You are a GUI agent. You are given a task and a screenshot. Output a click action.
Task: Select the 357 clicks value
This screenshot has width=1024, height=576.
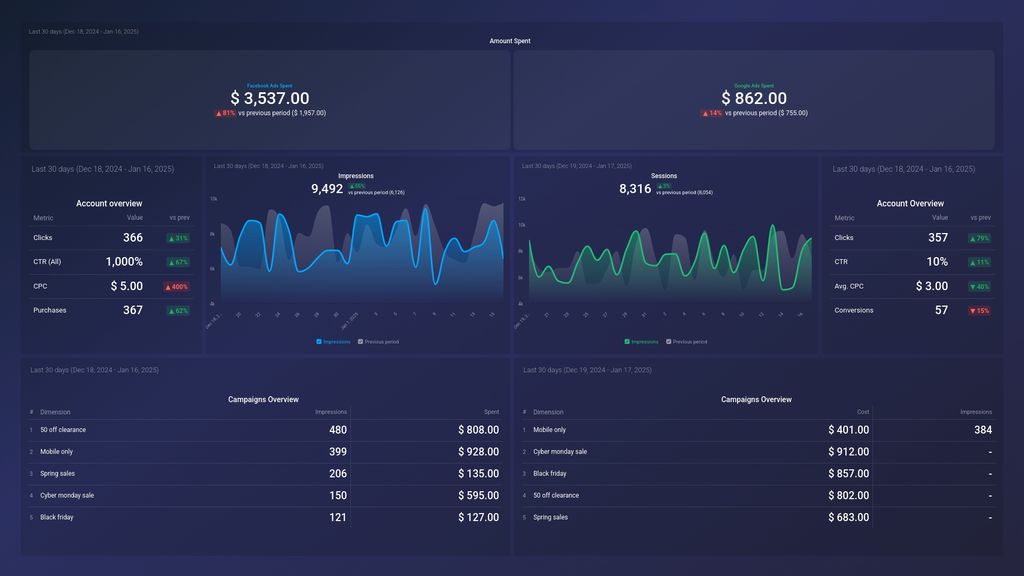[x=938, y=238]
